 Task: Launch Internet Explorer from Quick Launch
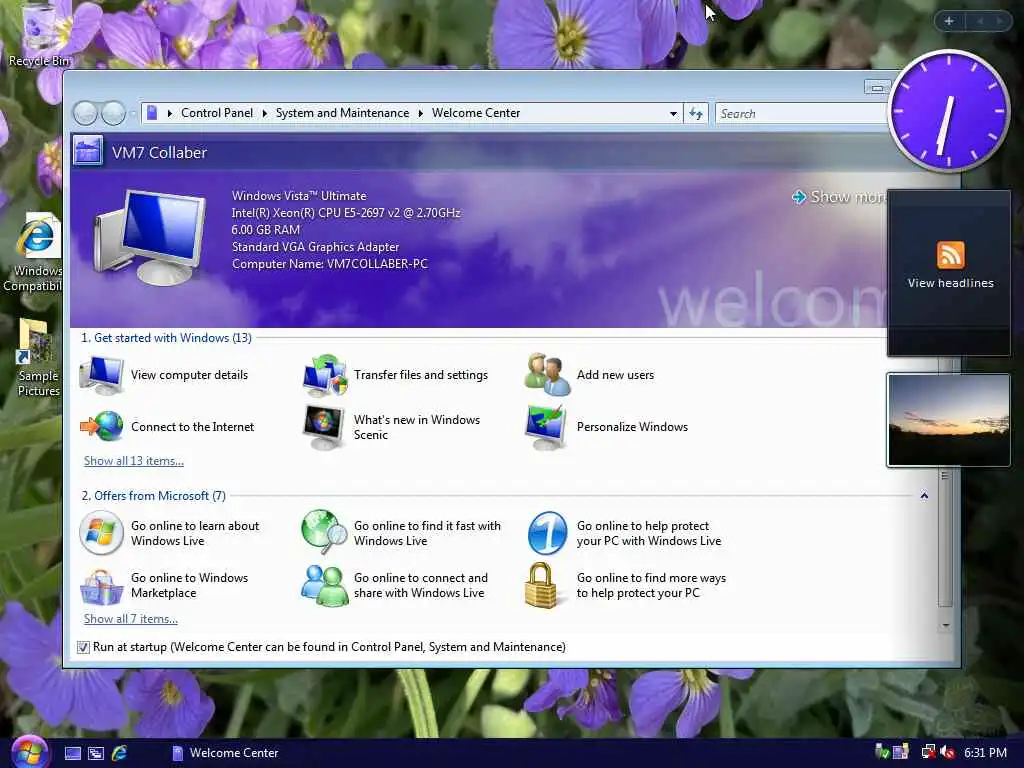tap(119, 753)
